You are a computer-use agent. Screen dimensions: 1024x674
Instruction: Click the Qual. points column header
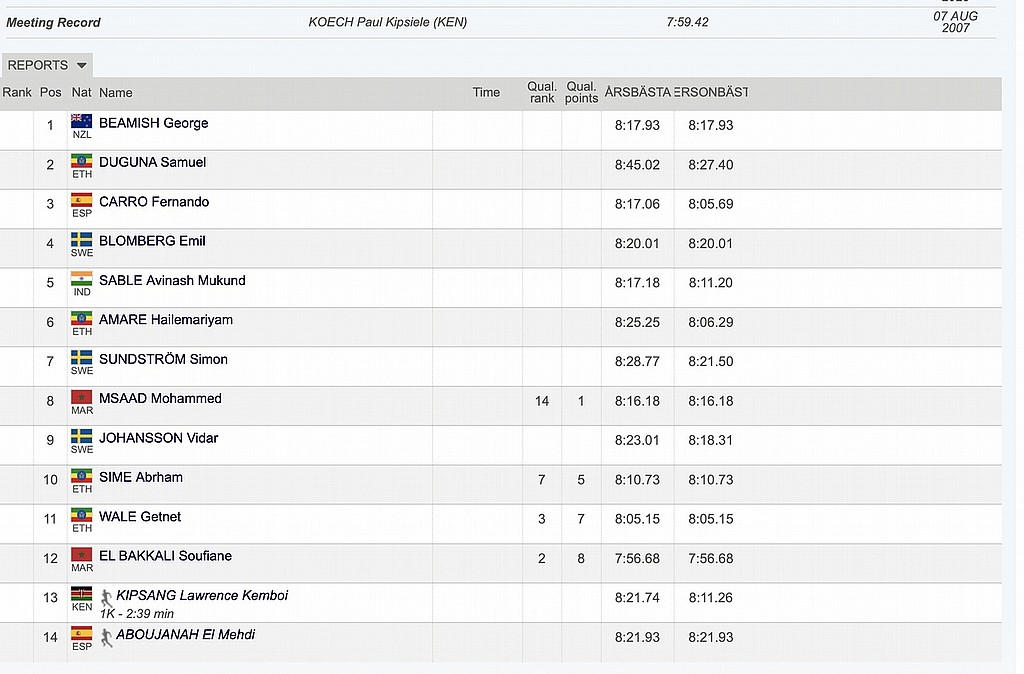coord(581,93)
